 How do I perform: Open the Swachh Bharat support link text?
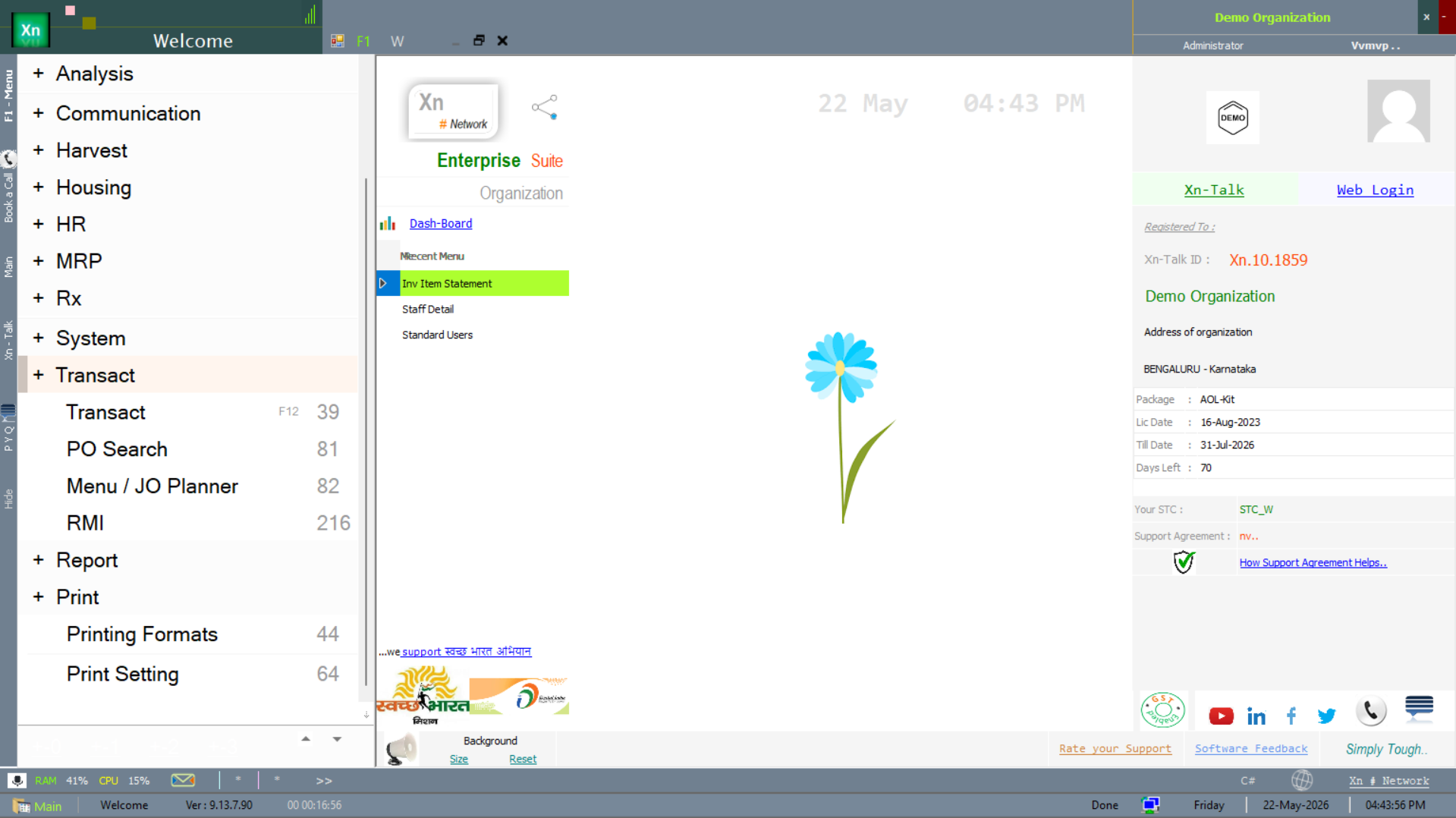coord(467,651)
